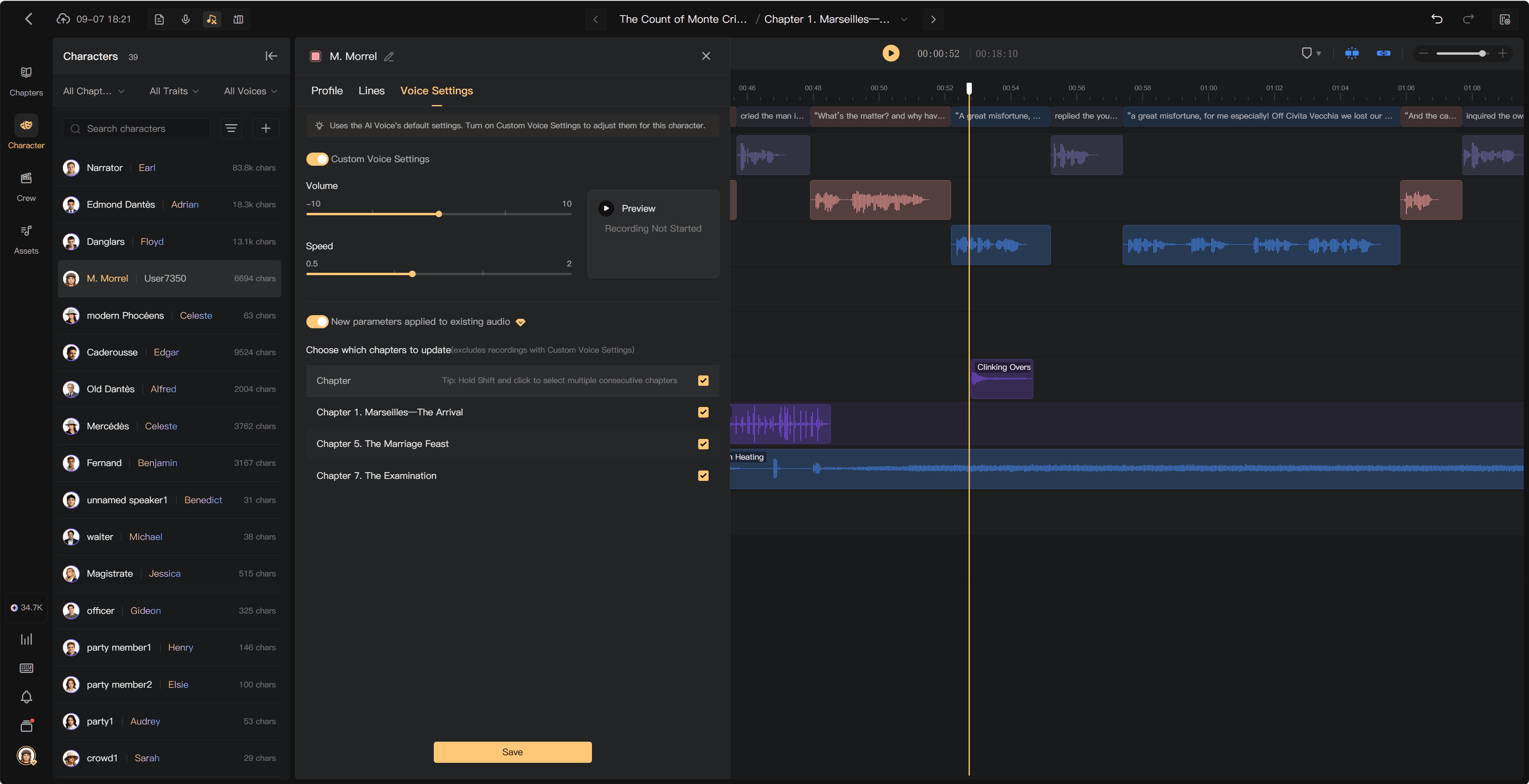Click the Speed slider handle
The width and height of the screenshot is (1529, 784).
pos(413,274)
